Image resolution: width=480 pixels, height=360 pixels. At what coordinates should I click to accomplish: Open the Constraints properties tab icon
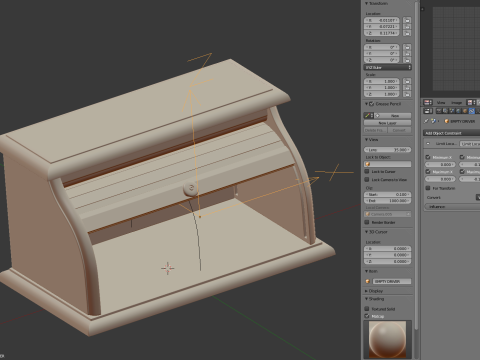tap(471, 111)
